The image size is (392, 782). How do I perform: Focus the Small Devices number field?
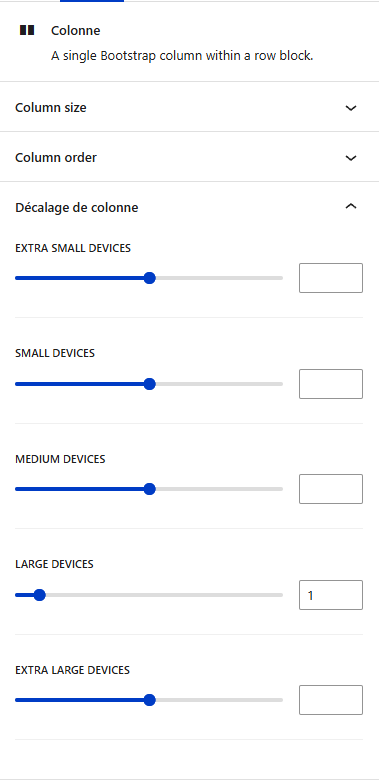pyautogui.click(x=331, y=384)
